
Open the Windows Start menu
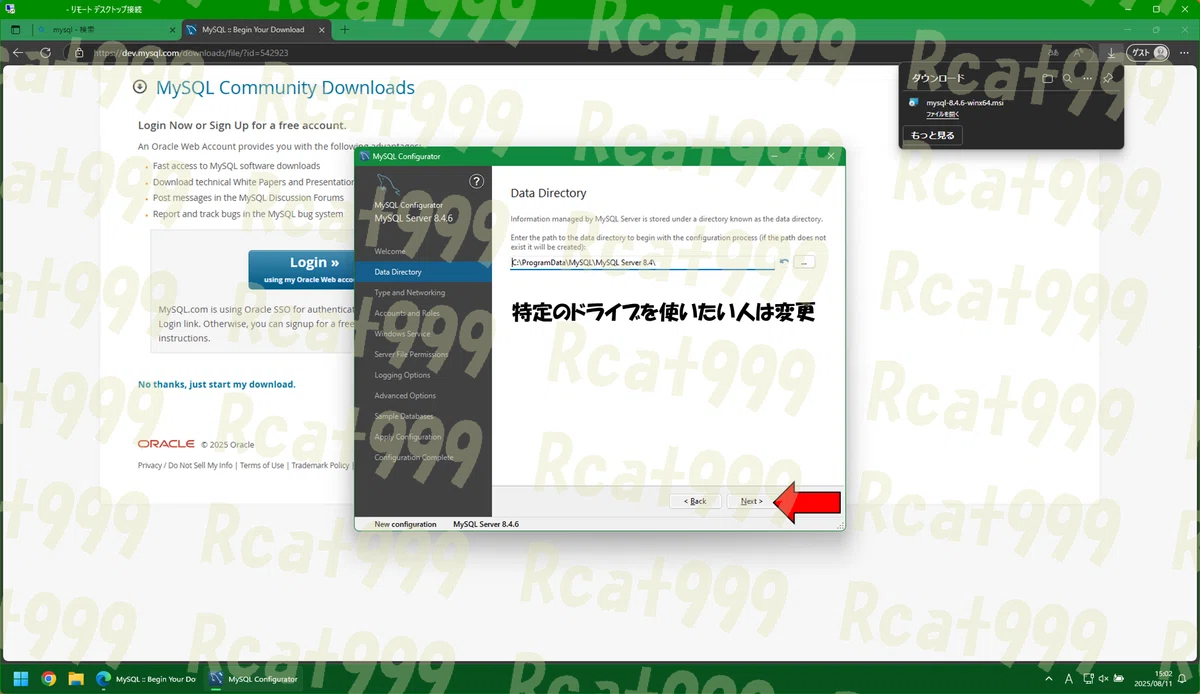[20, 678]
